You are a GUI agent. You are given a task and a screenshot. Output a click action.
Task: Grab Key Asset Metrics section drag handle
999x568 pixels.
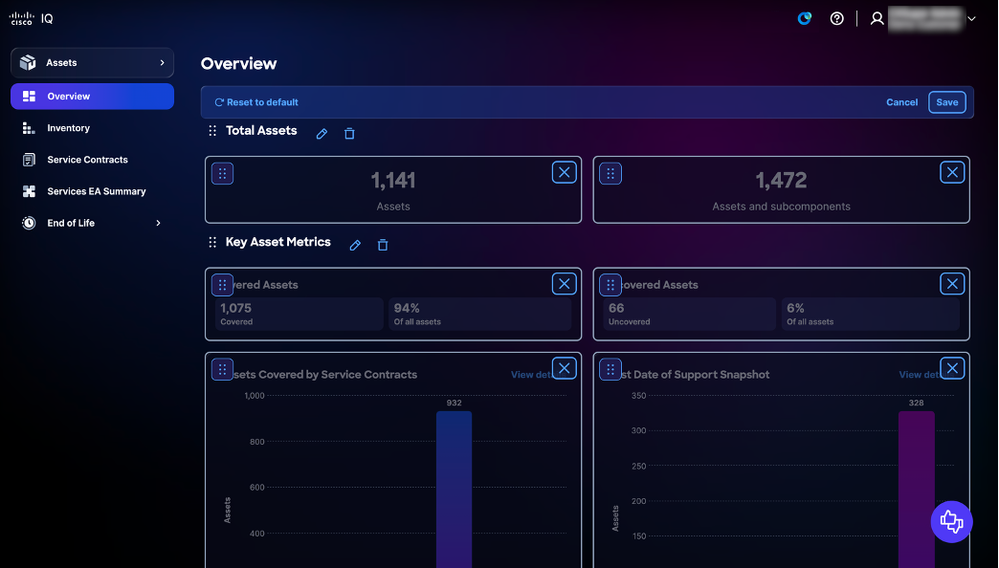click(212, 242)
